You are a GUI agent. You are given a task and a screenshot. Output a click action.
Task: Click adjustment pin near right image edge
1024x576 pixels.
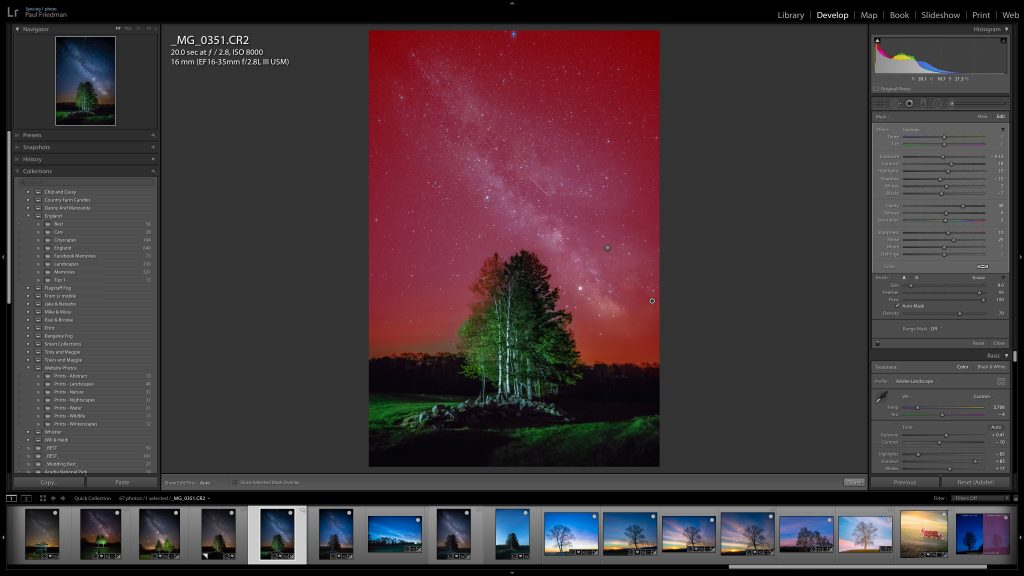tap(652, 301)
